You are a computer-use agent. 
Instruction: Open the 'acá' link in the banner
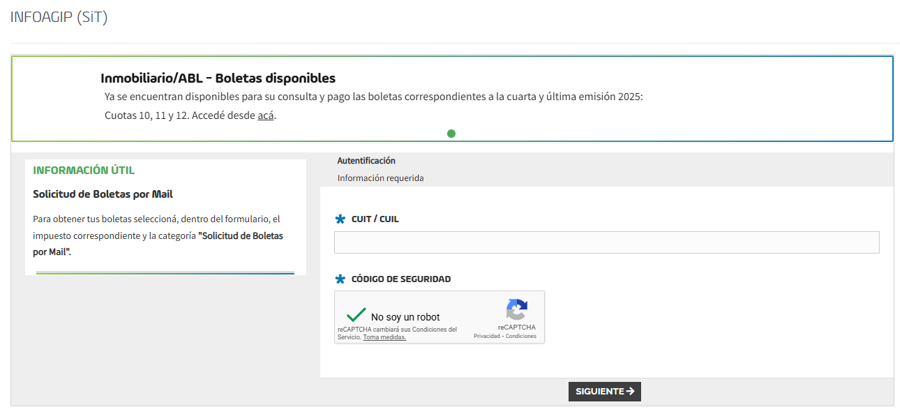(265, 115)
